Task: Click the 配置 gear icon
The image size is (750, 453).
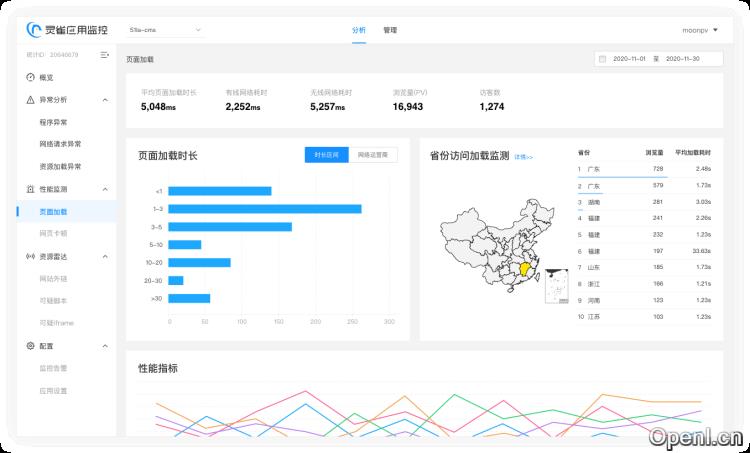Action: point(30,346)
